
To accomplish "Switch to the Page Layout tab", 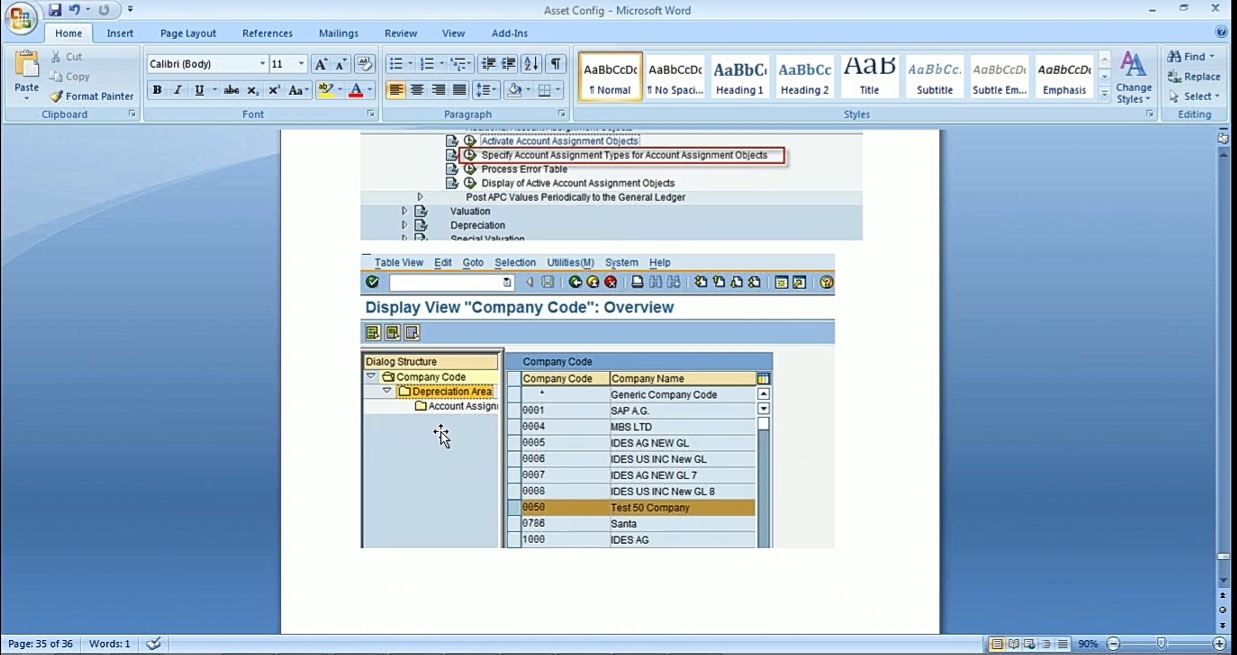I will pos(188,33).
